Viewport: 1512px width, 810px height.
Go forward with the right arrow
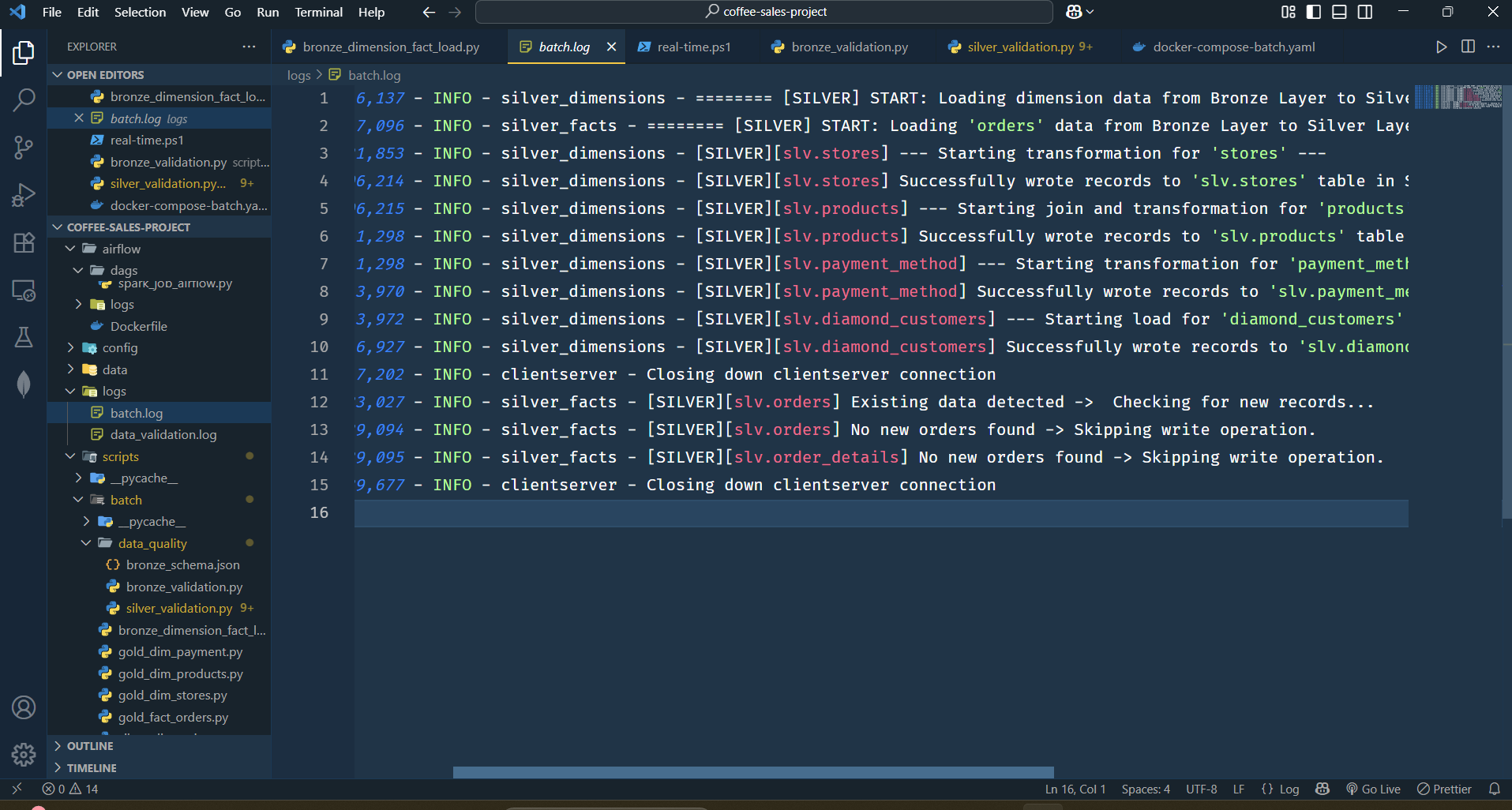pyautogui.click(x=455, y=12)
